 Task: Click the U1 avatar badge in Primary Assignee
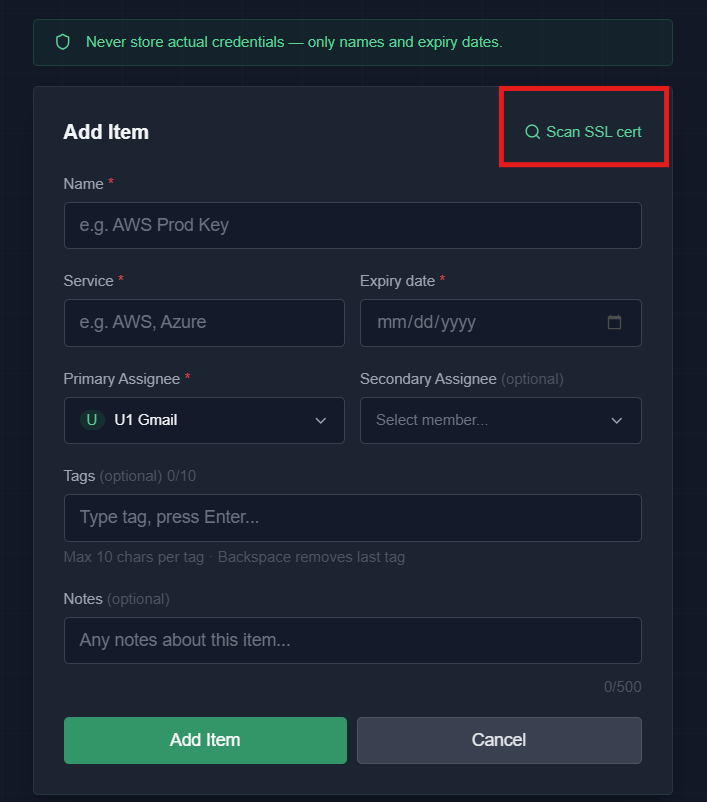coord(91,420)
